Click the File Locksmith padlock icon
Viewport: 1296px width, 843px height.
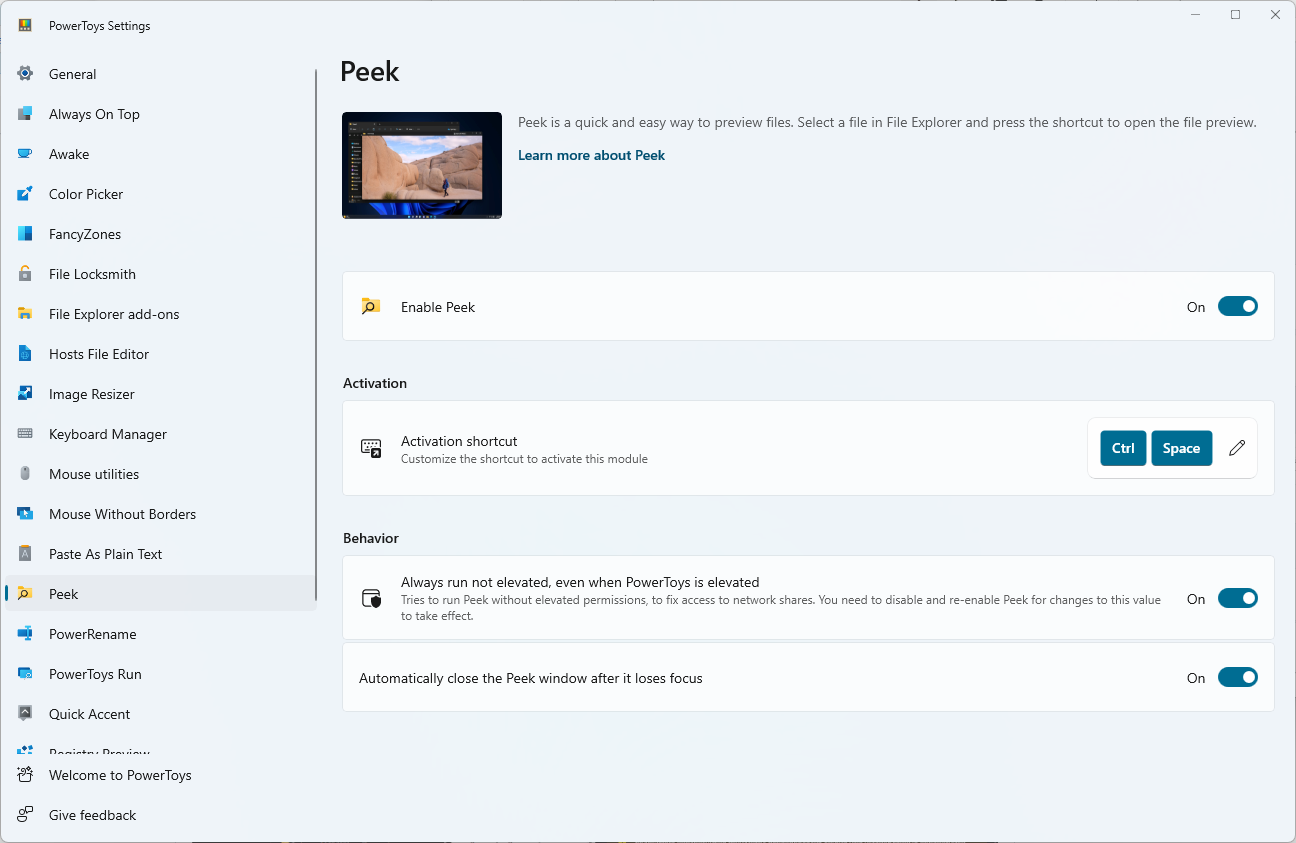(x=25, y=274)
